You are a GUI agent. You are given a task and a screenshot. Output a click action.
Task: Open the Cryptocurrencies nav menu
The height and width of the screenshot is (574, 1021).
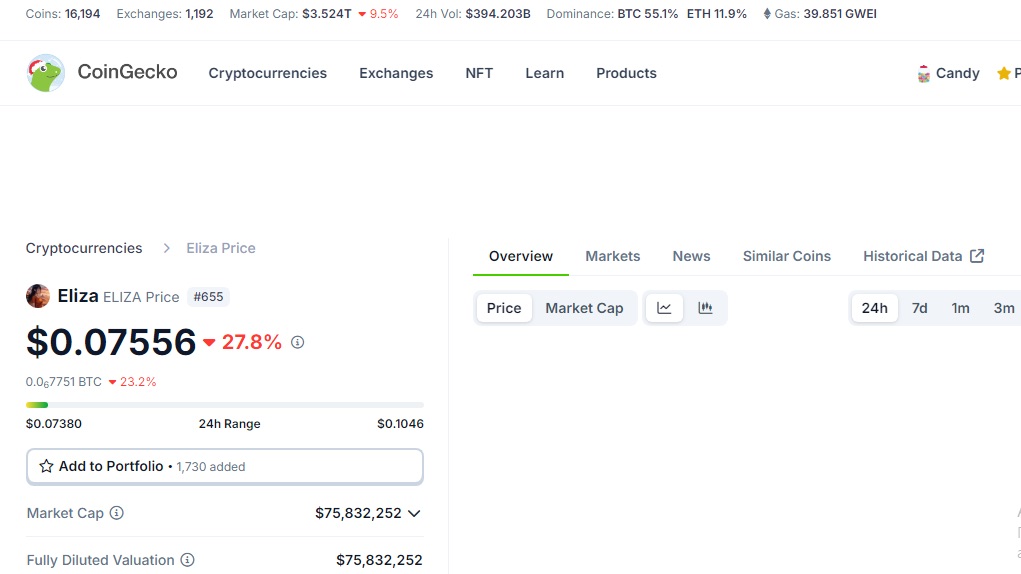point(268,73)
